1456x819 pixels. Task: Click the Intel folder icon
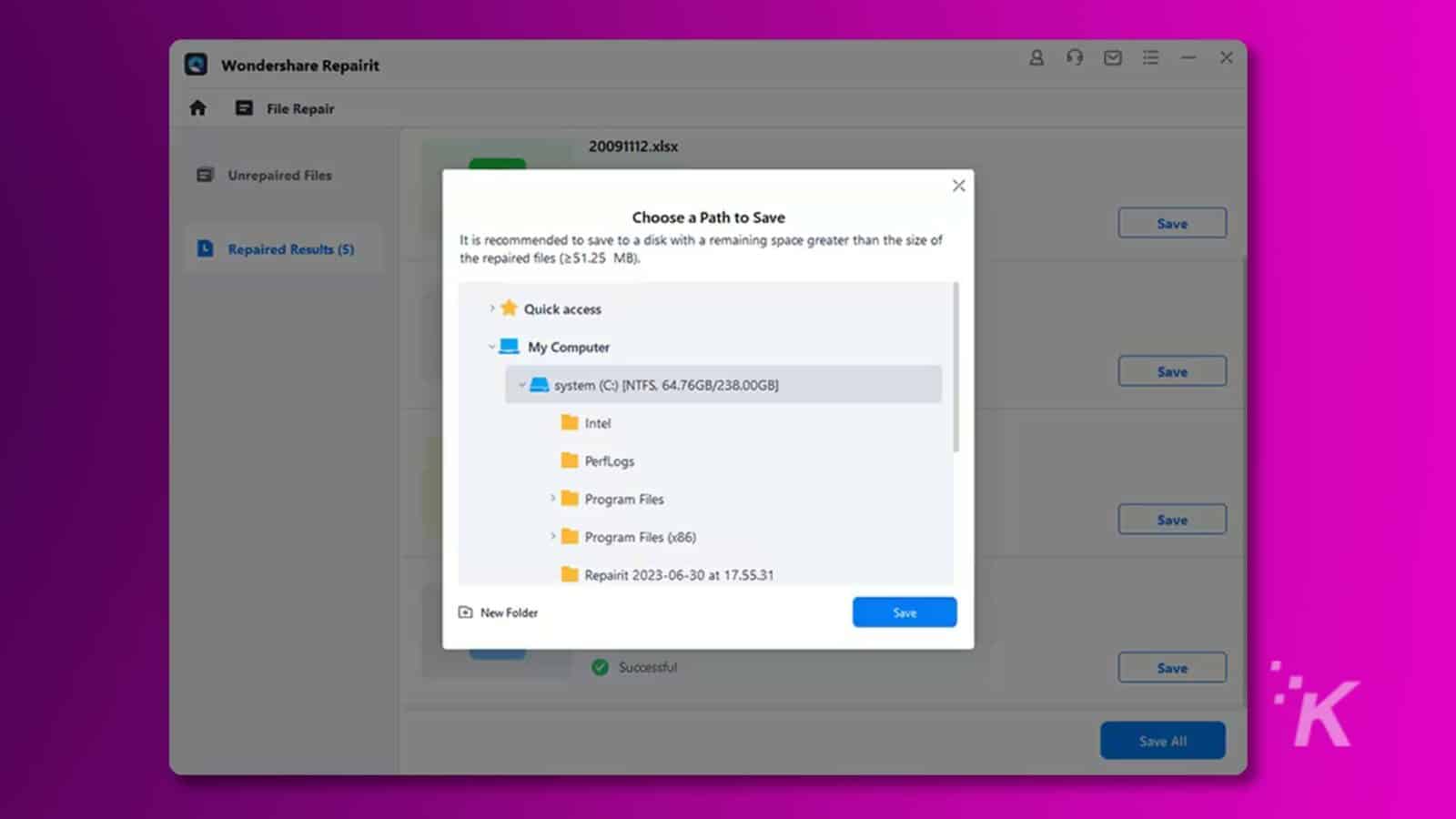(x=570, y=422)
